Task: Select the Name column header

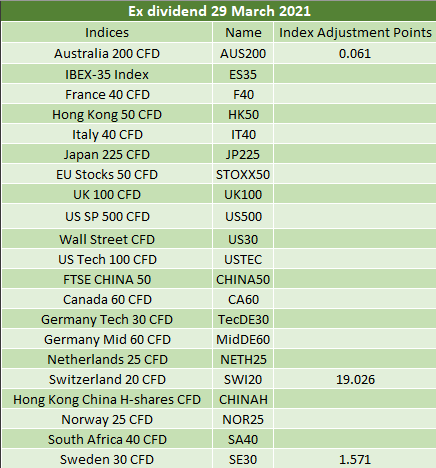Action: click(x=243, y=32)
